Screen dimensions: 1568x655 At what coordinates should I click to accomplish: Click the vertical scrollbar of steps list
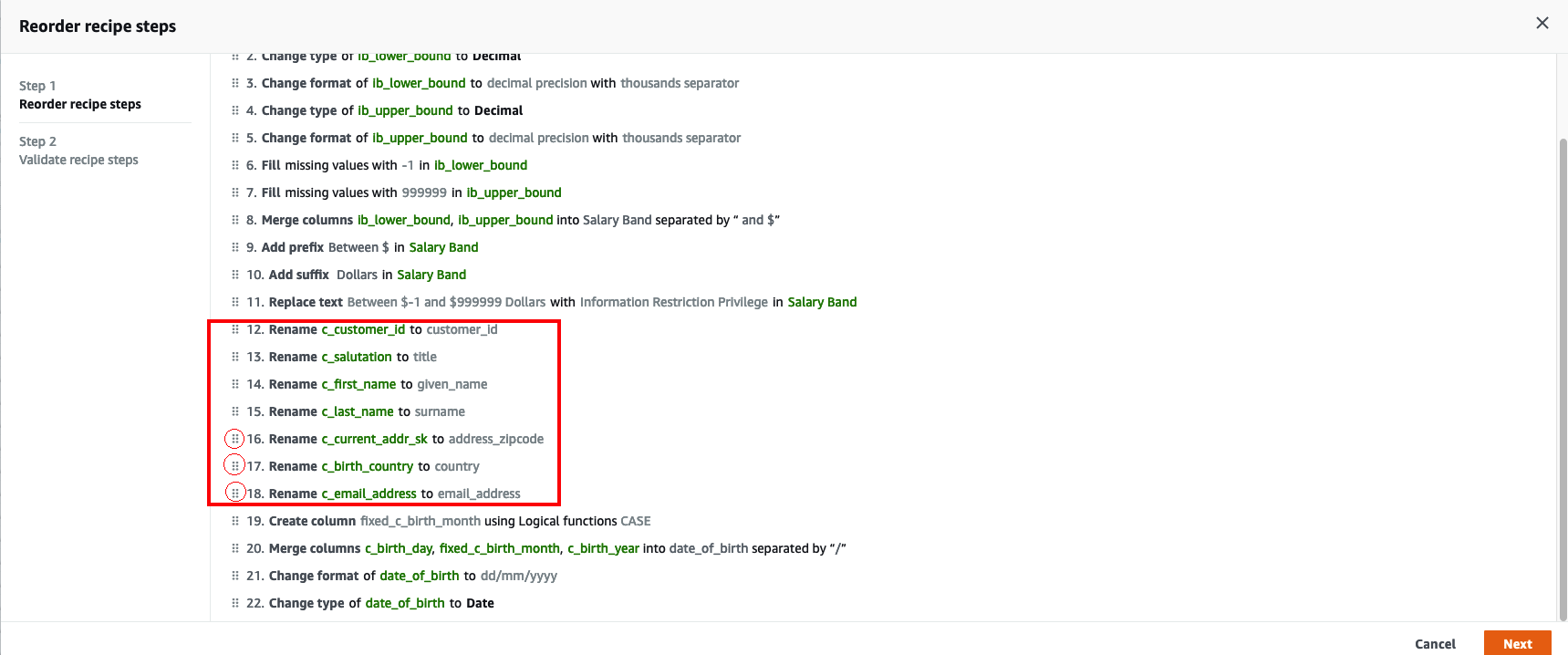point(1563,379)
